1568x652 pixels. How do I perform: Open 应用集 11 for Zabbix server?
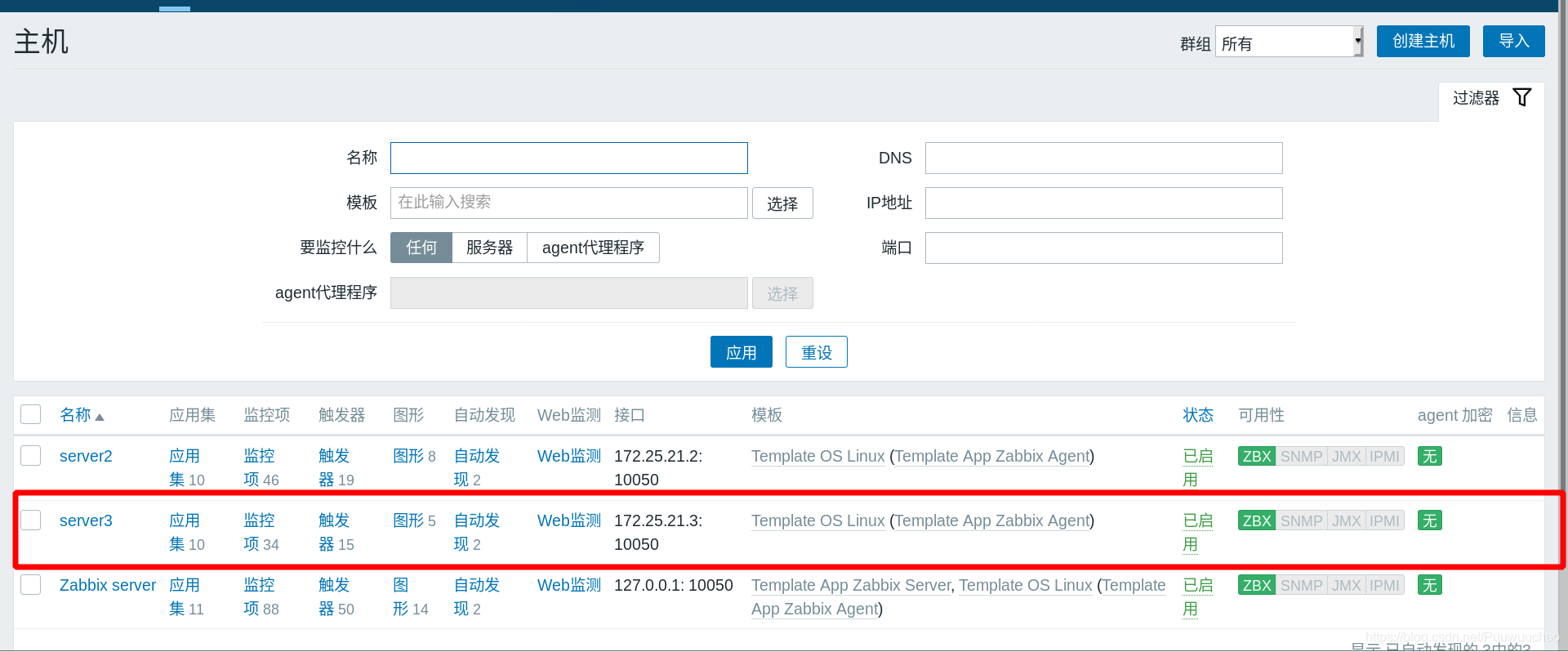click(x=185, y=596)
